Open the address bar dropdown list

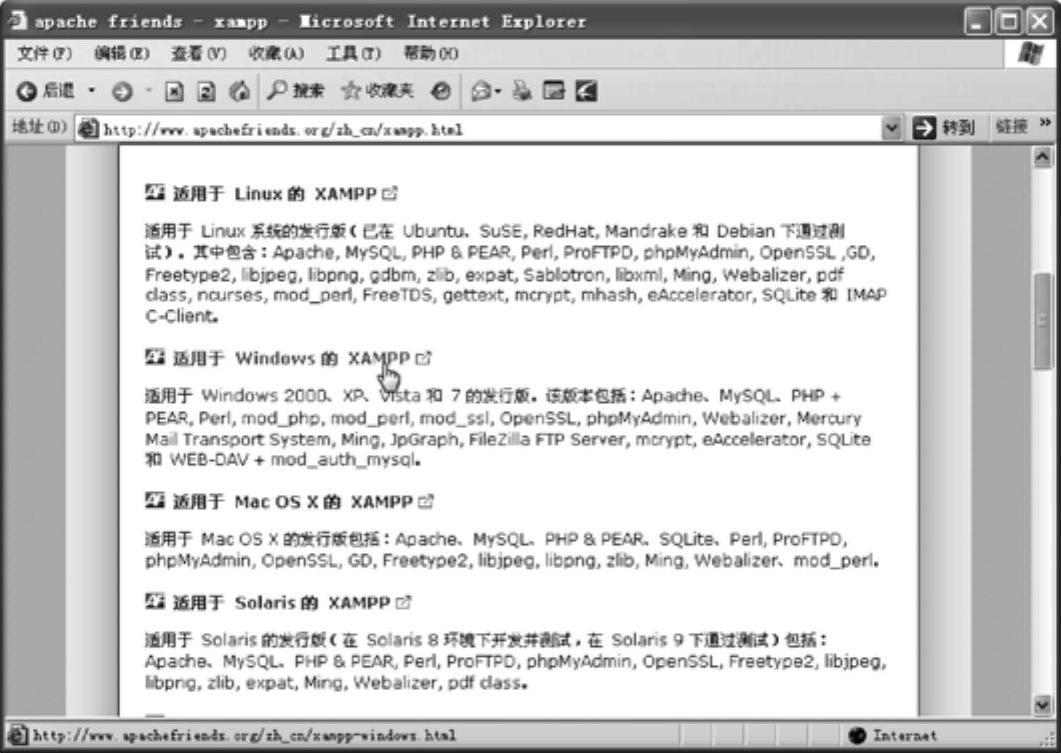(892, 128)
